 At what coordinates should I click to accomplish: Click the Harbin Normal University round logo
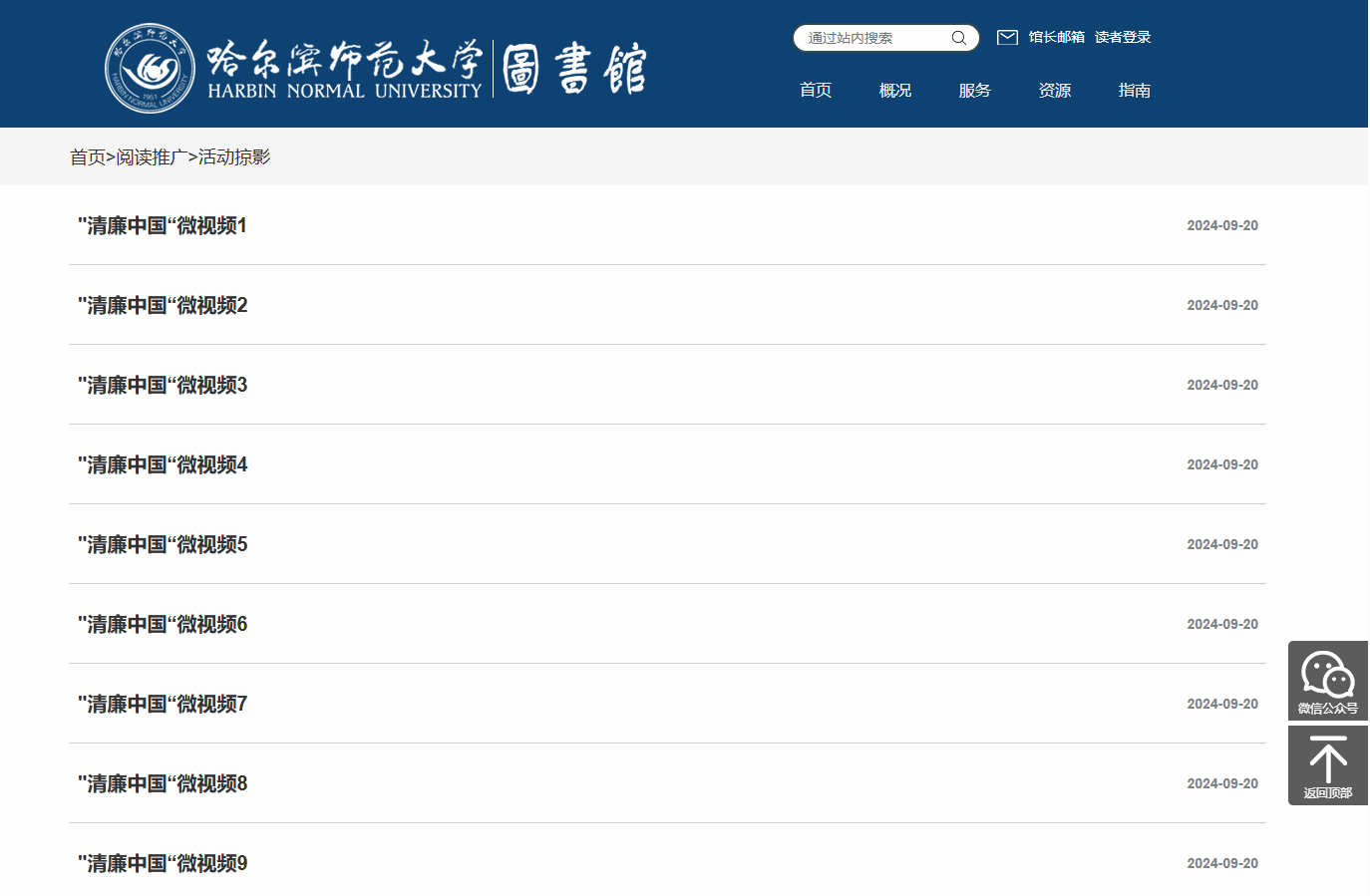click(151, 69)
